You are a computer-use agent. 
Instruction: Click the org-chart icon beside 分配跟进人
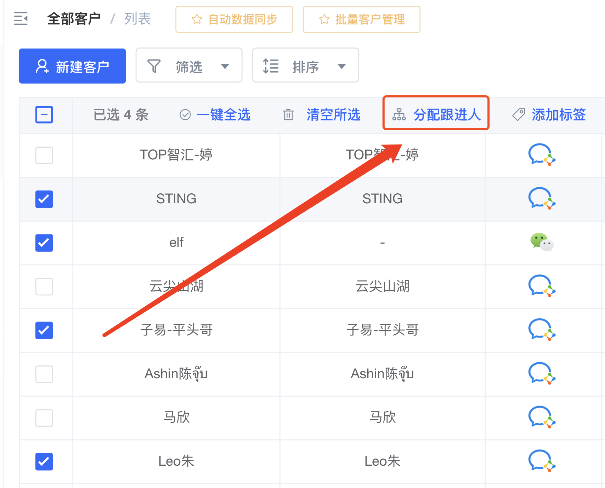(399, 115)
